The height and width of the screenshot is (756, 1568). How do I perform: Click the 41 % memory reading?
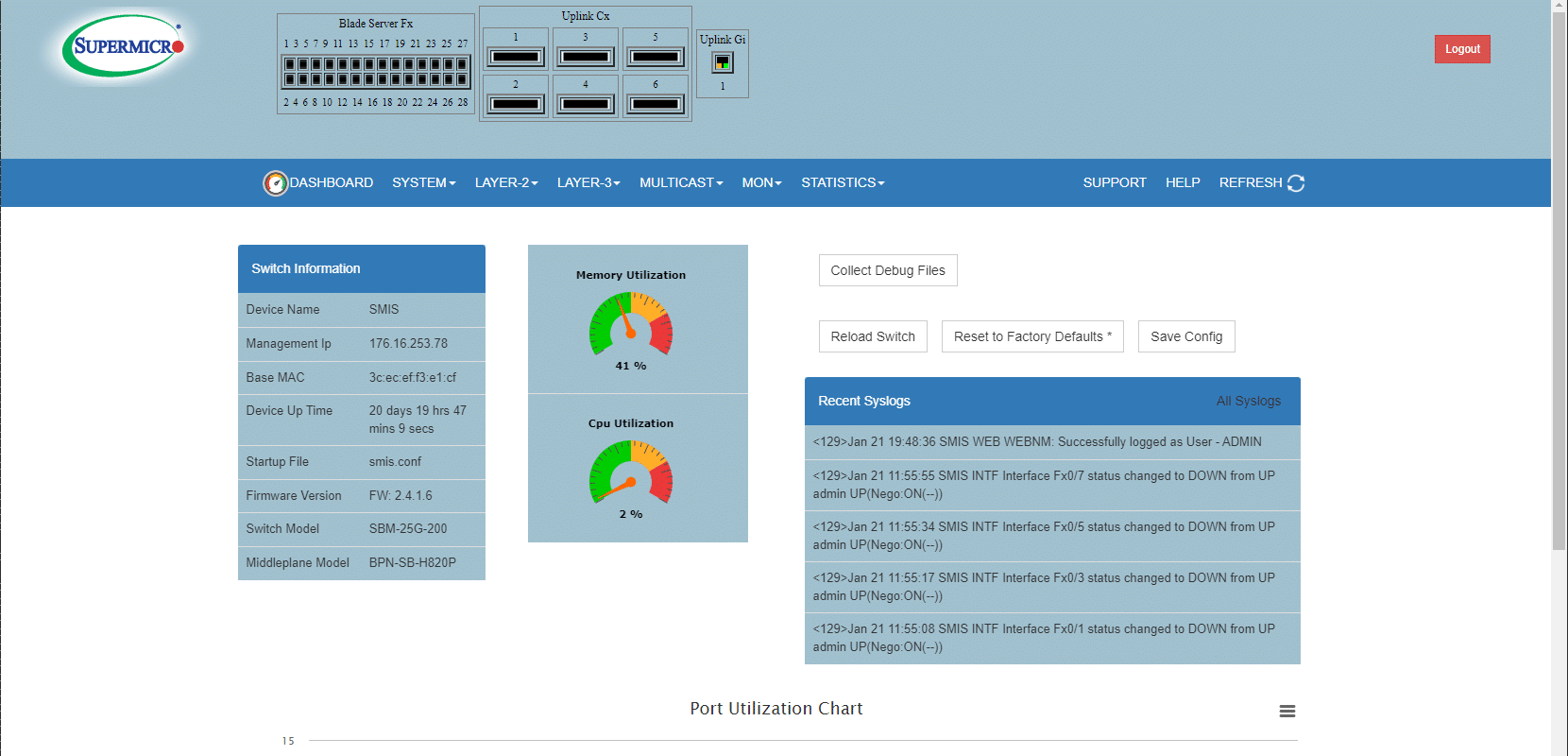click(x=631, y=366)
